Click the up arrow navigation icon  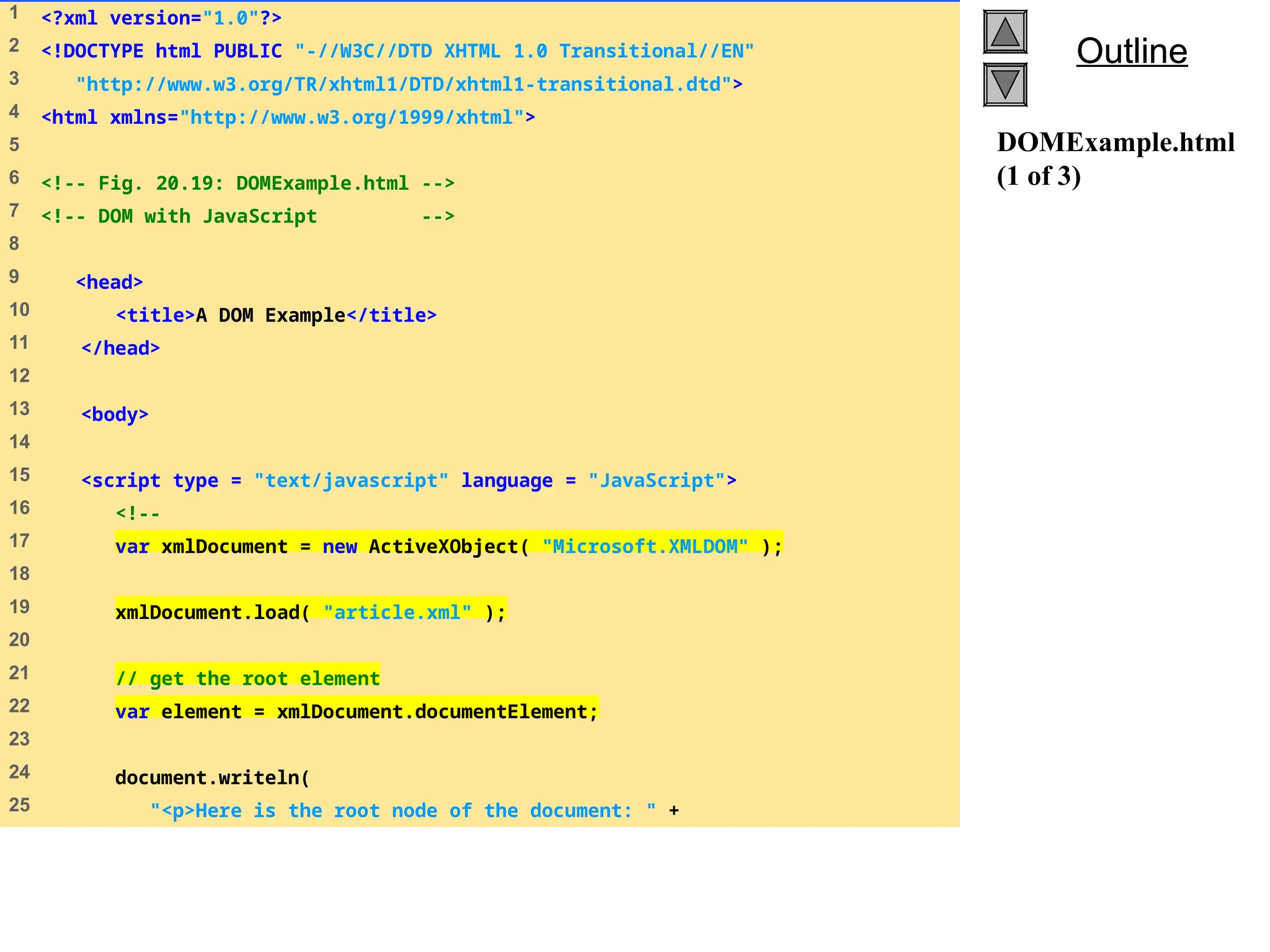coord(1005,32)
